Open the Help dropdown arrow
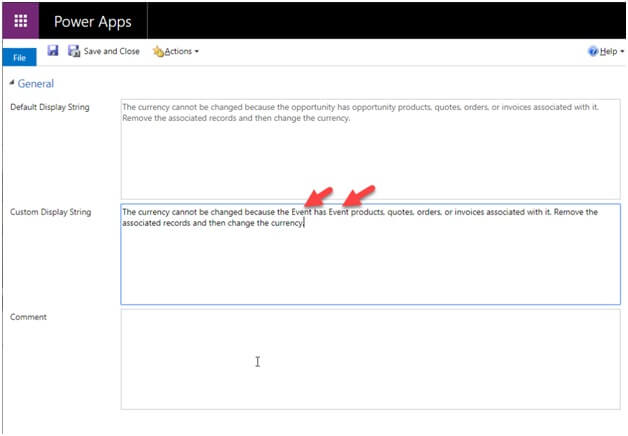The height and width of the screenshot is (436, 628). [619, 52]
